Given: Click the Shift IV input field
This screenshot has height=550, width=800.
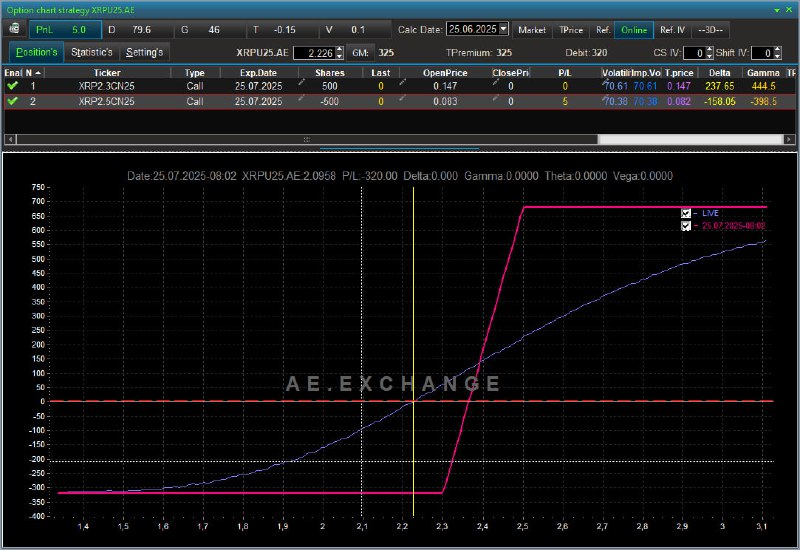Looking at the screenshot, I should click(762, 53).
